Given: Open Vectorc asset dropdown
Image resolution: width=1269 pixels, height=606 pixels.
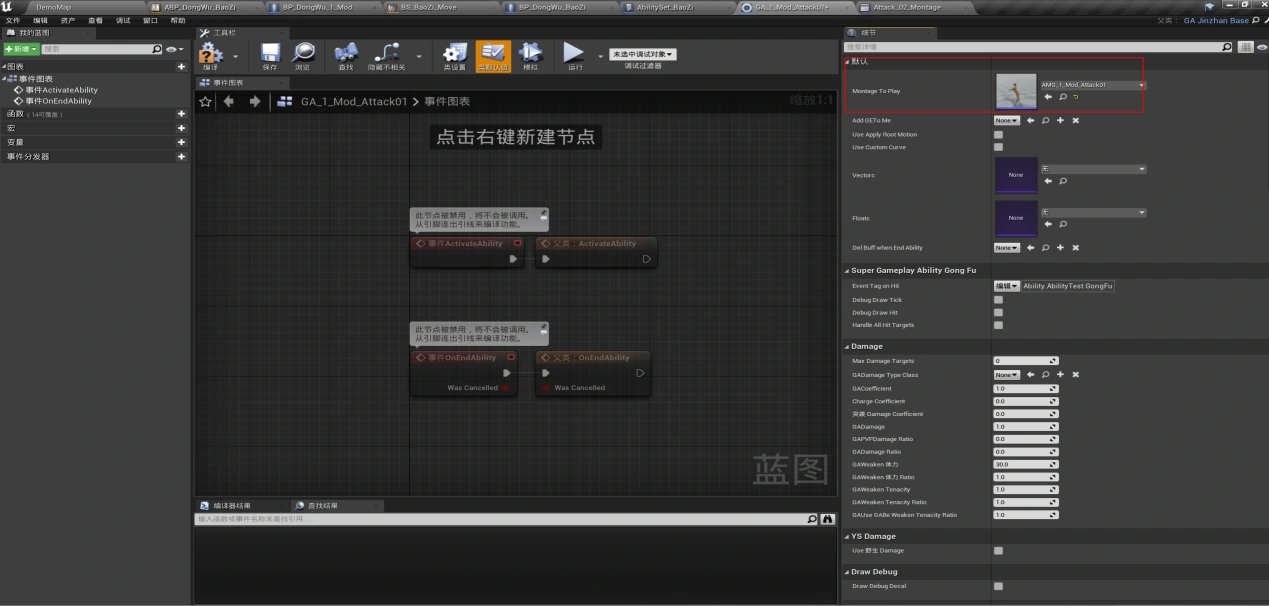Looking at the screenshot, I should pyautogui.click(x=1093, y=169).
